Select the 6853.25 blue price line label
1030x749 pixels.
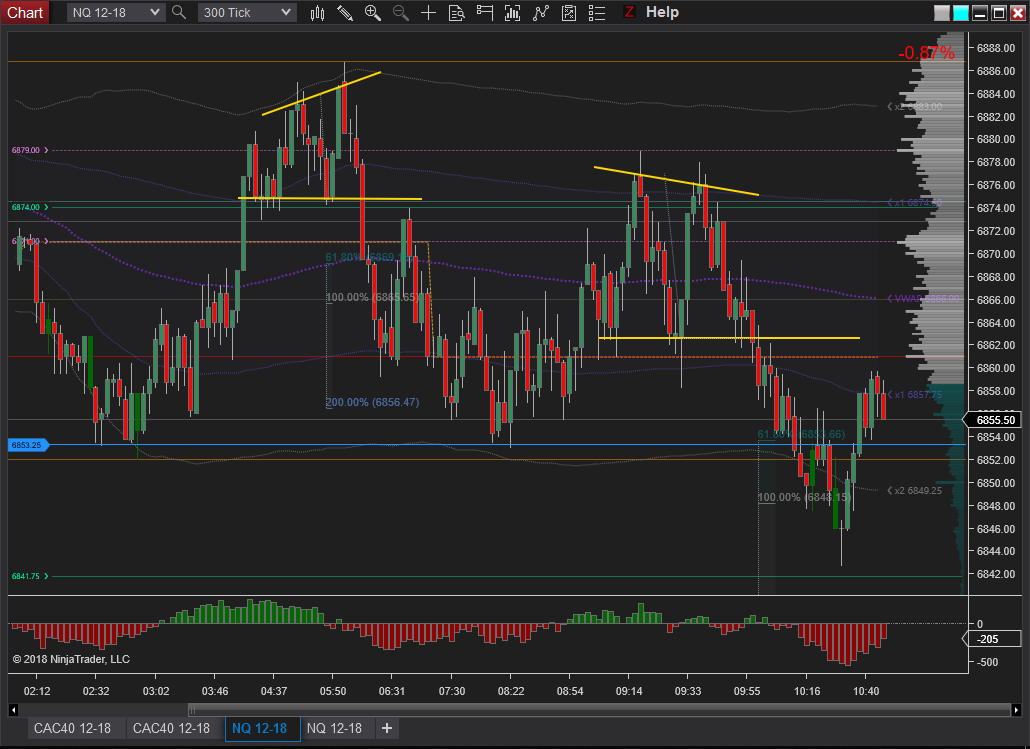28,445
